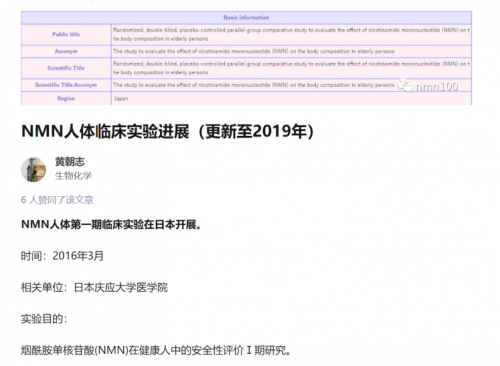Select the bold line NMN人体第一期临床实验在日本开展
500x366 pixels.
[111, 225]
